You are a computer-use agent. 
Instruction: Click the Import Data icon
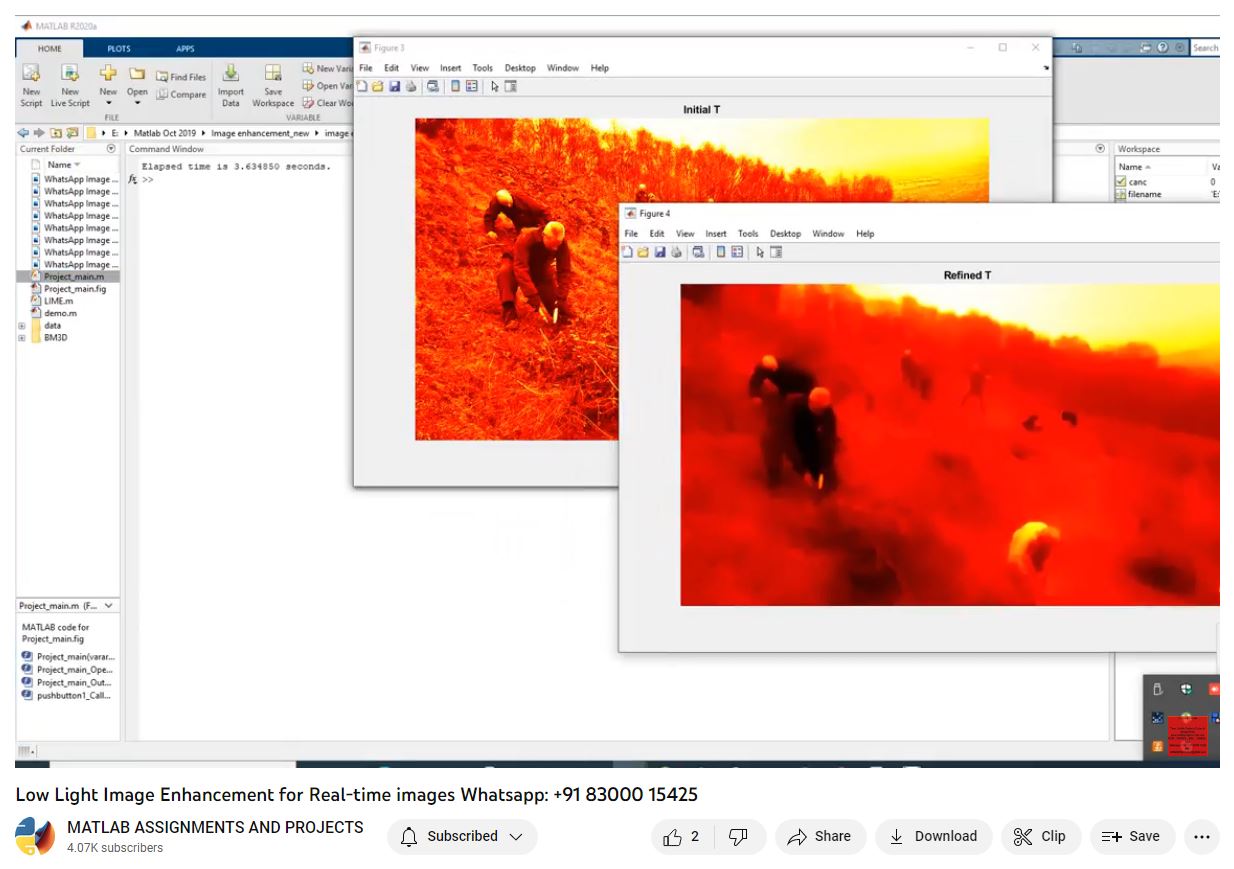[230, 75]
